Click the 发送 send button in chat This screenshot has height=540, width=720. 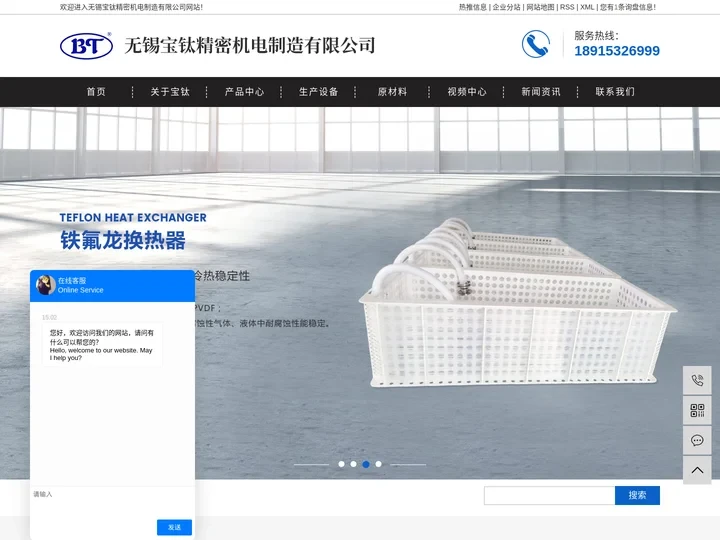click(174, 527)
